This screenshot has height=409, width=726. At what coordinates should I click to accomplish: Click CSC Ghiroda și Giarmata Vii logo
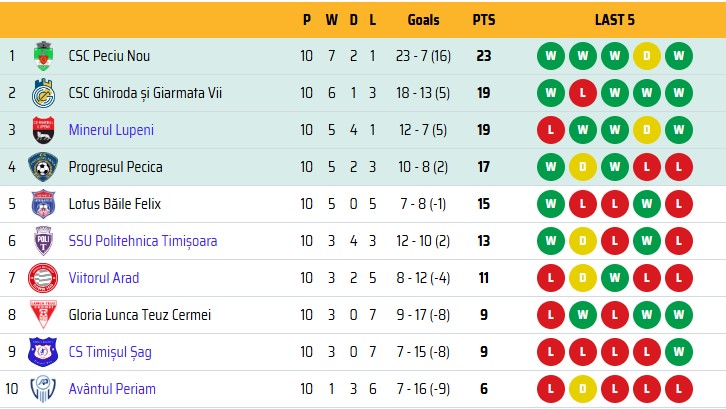[x=43, y=93]
